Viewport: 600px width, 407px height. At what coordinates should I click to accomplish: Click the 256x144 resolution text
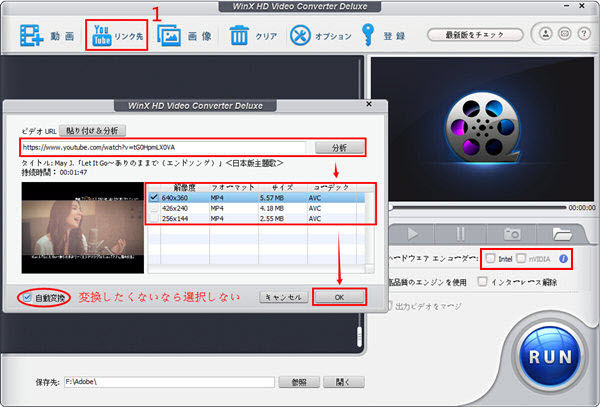point(174,218)
